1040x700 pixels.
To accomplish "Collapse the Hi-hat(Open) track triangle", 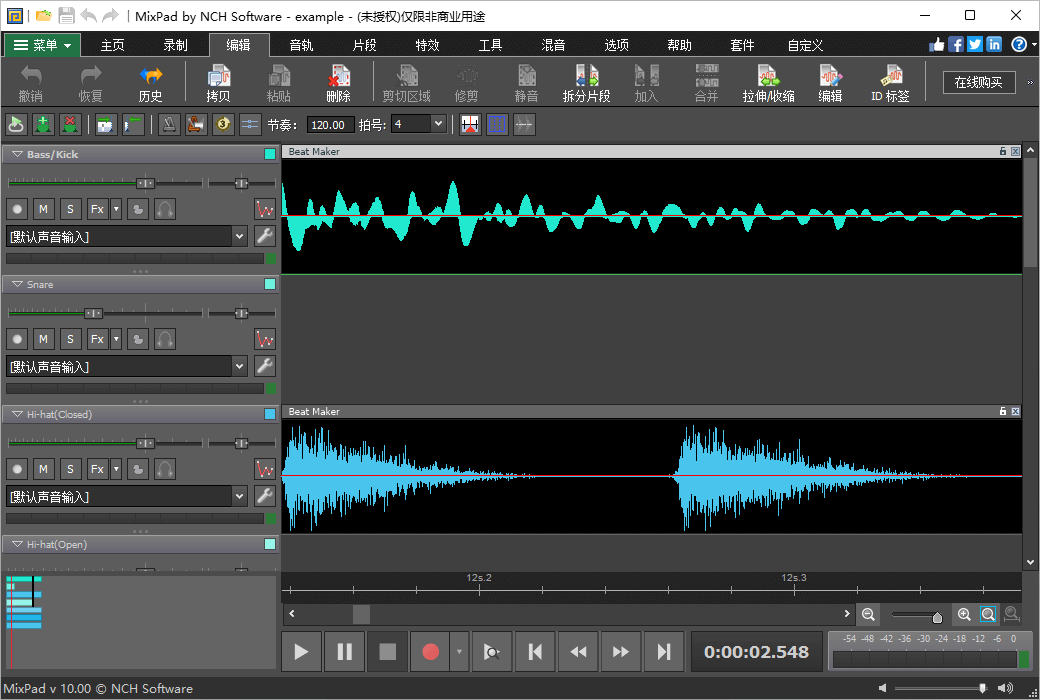I will [17, 544].
